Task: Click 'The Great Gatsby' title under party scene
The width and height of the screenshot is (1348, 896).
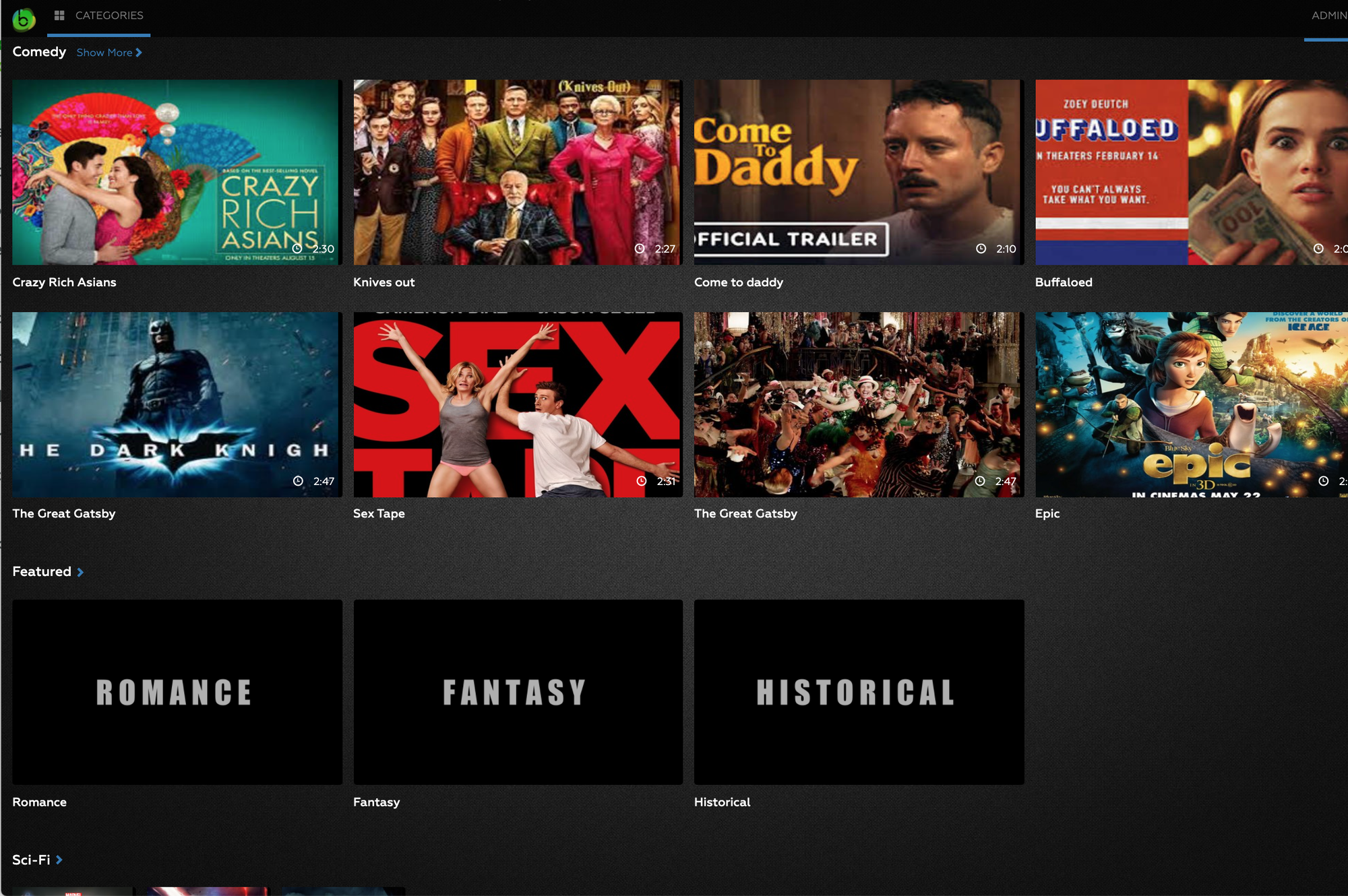Action: [x=745, y=513]
